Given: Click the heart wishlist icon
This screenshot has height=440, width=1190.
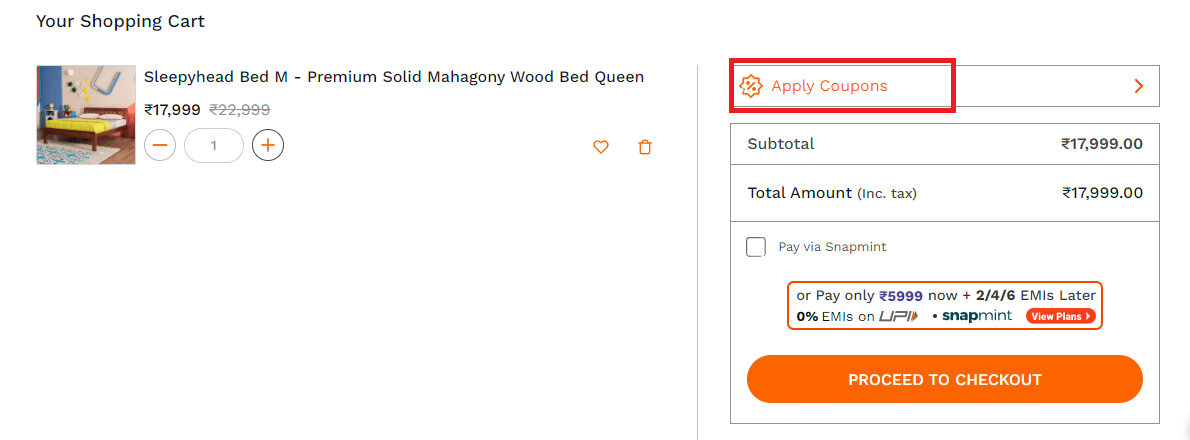Looking at the screenshot, I should tap(601, 147).
